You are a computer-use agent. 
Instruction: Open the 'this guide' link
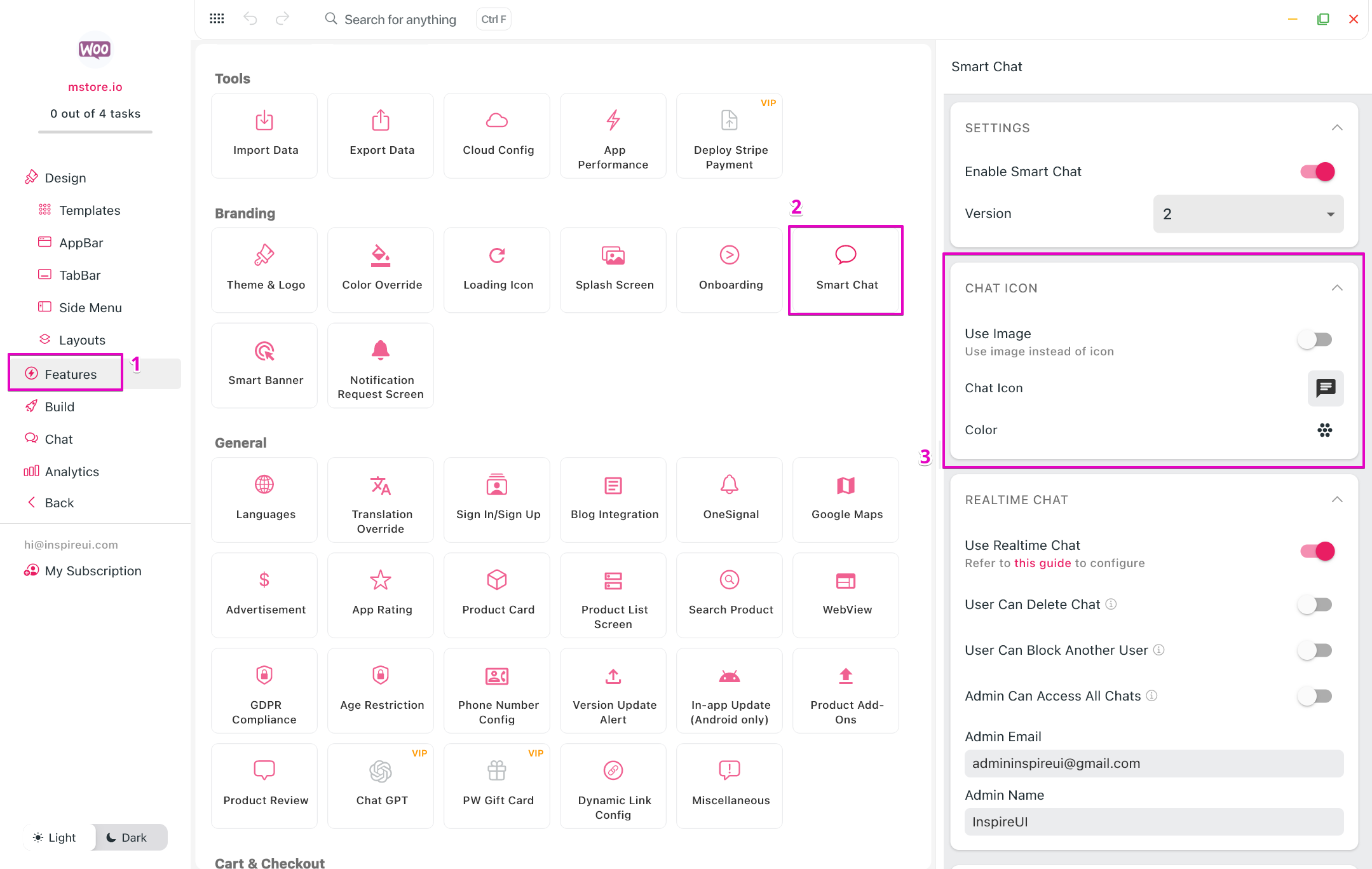click(1042, 563)
